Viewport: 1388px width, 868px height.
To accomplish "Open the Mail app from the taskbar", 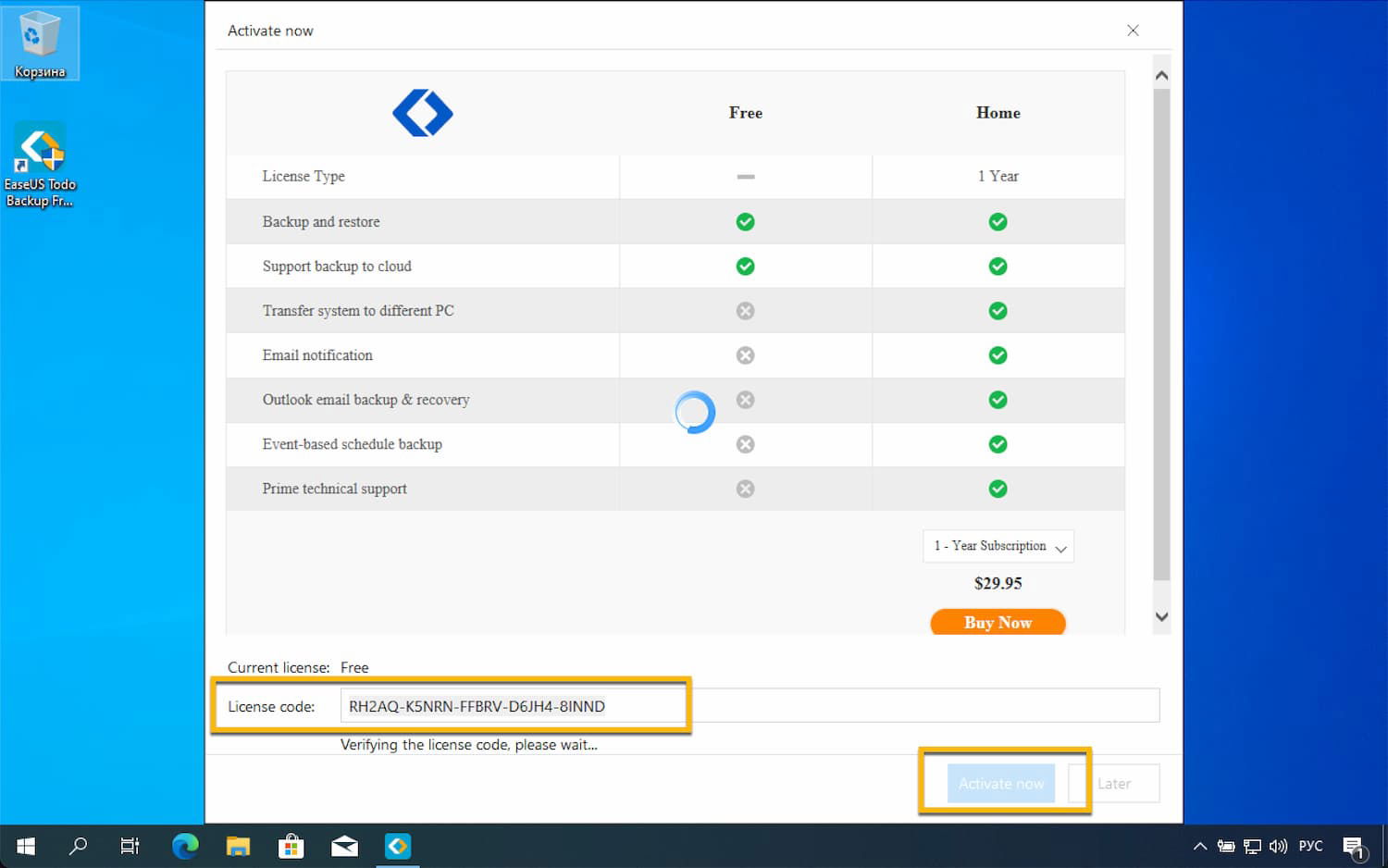I will point(344,846).
